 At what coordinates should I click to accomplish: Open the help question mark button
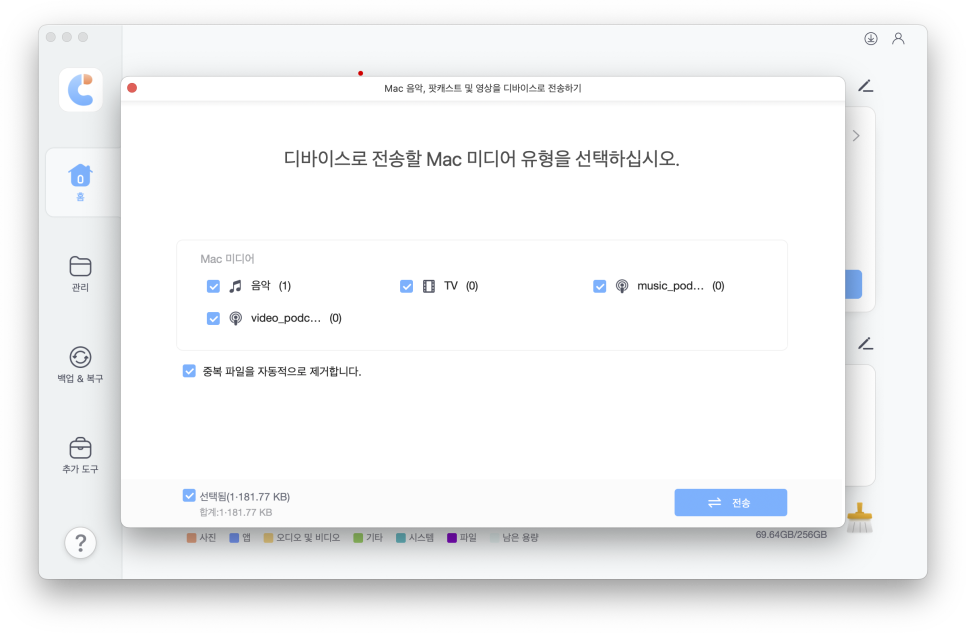click(x=80, y=542)
